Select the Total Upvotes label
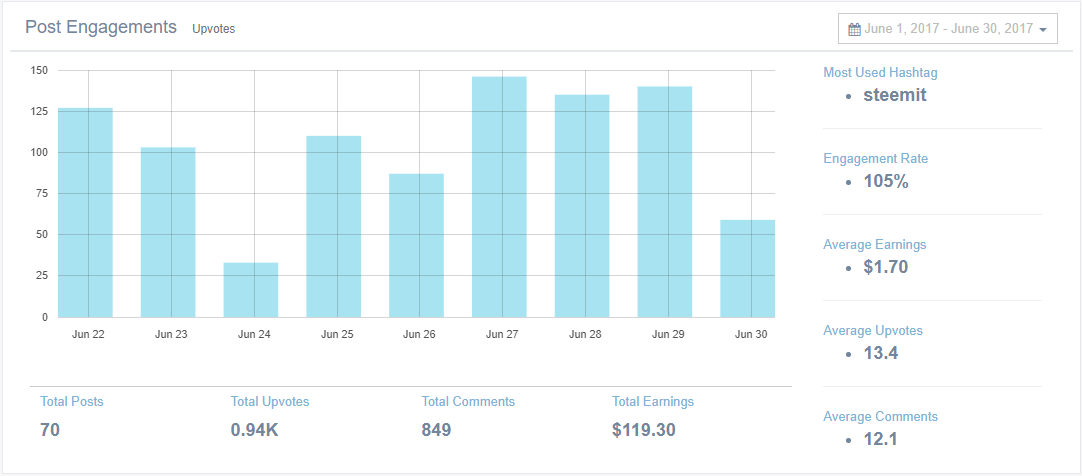This screenshot has height=476, width=1082. 270,401
